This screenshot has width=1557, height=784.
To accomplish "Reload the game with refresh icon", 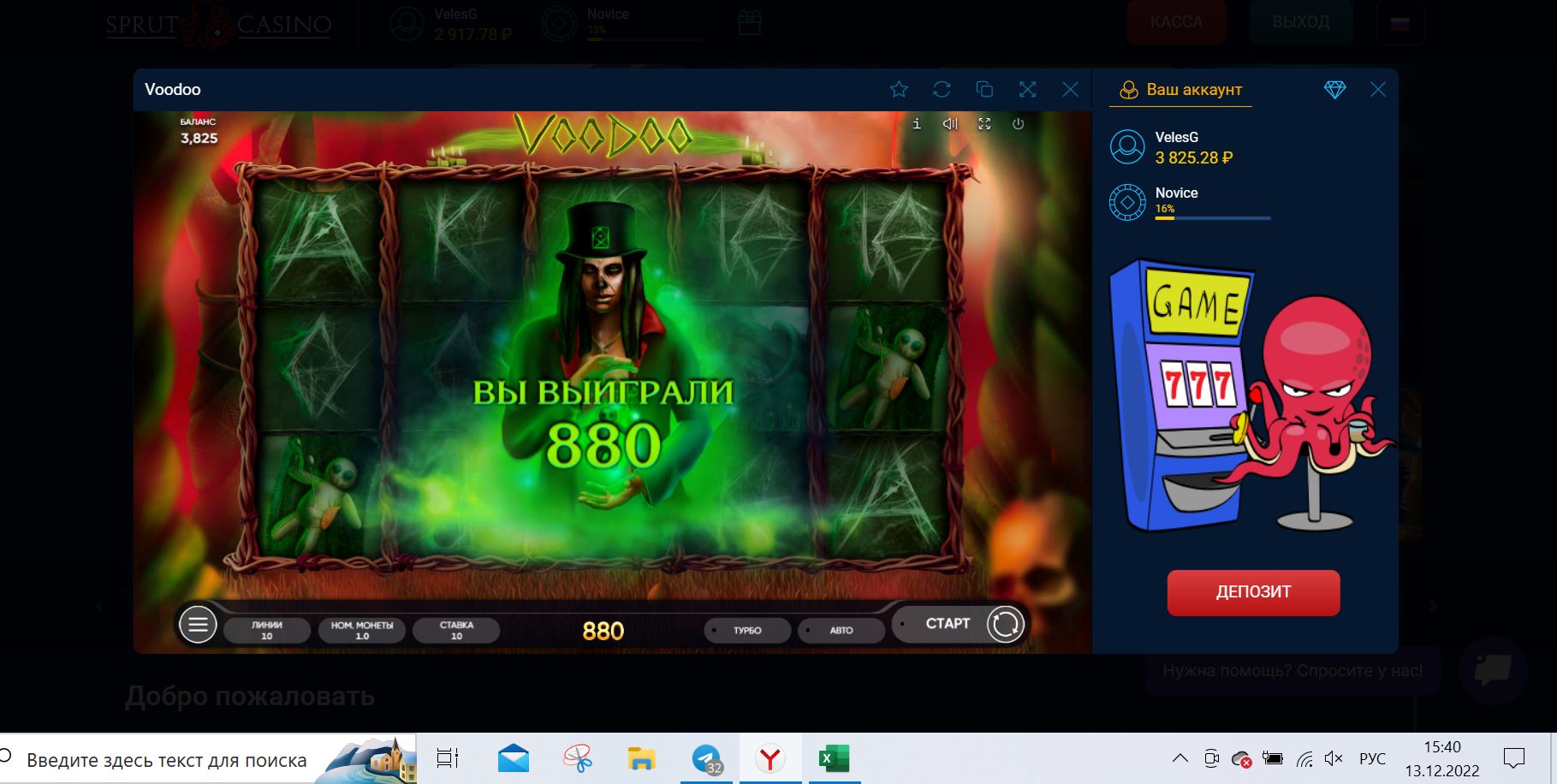I will coord(942,90).
